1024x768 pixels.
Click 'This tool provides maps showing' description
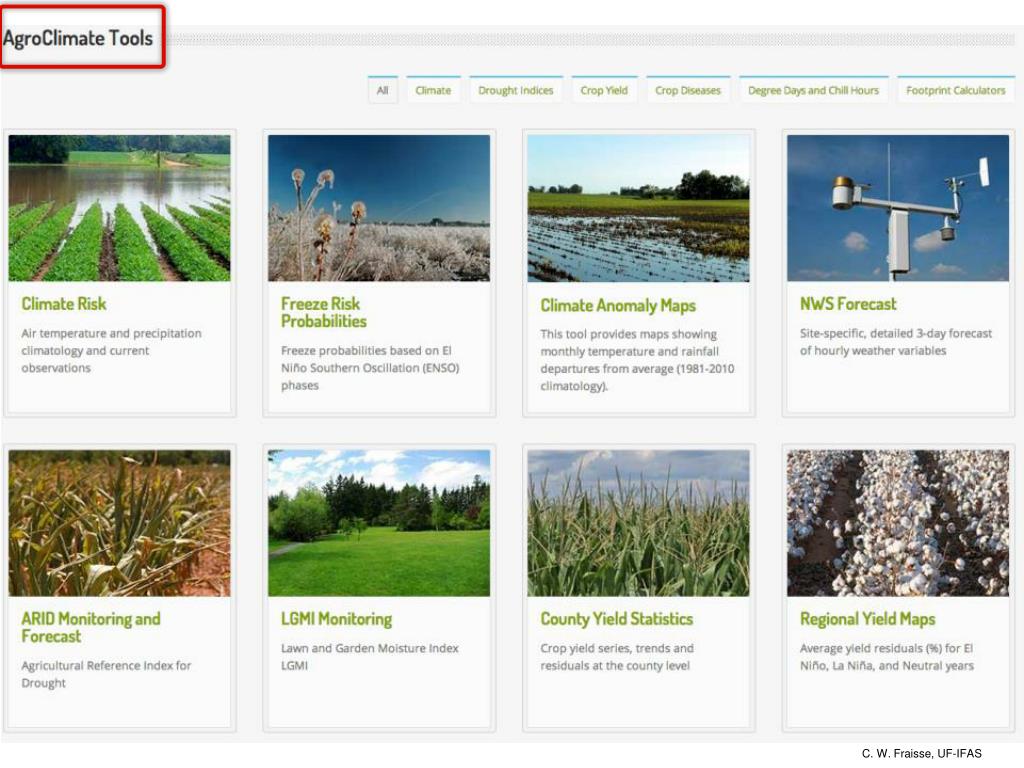[637, 360]
